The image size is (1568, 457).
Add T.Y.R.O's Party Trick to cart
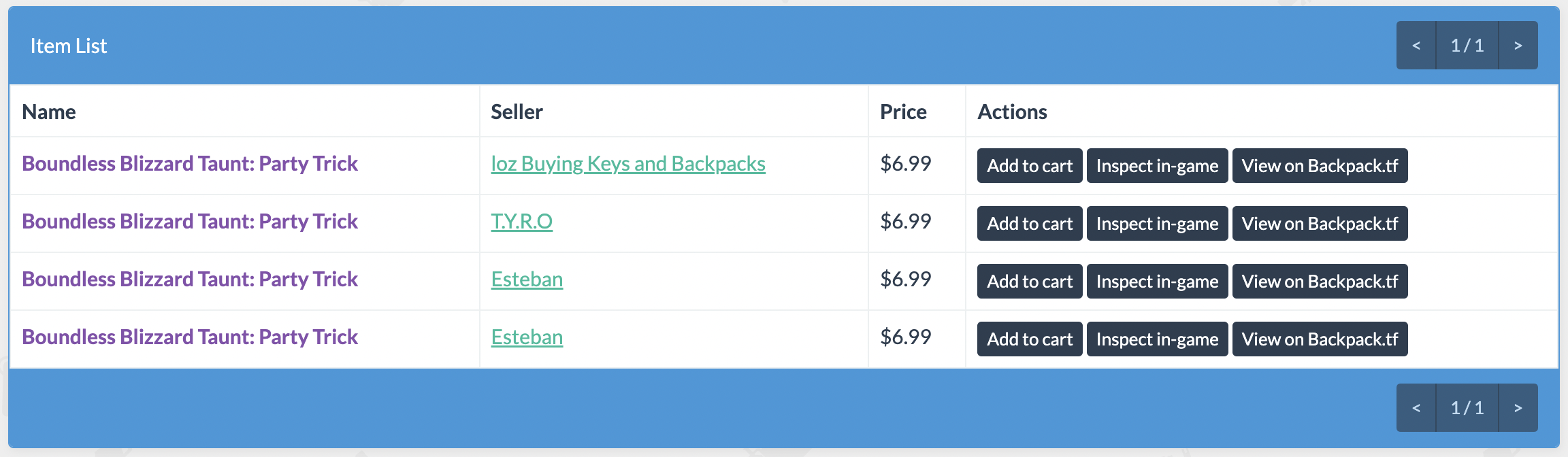point(1030,224)
